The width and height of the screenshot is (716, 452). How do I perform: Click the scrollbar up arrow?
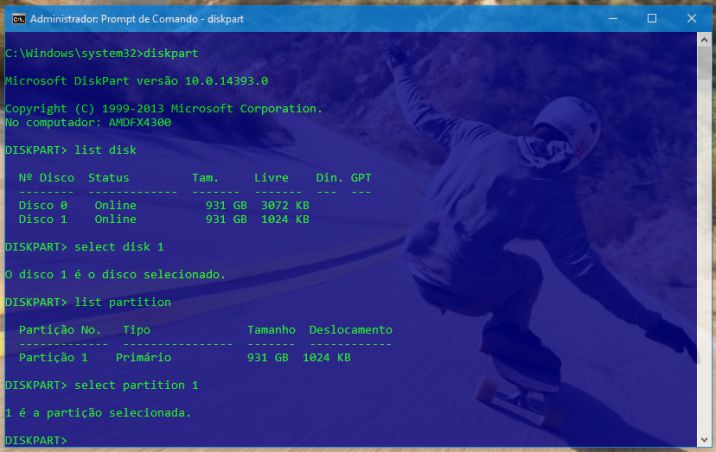[704, 40]
